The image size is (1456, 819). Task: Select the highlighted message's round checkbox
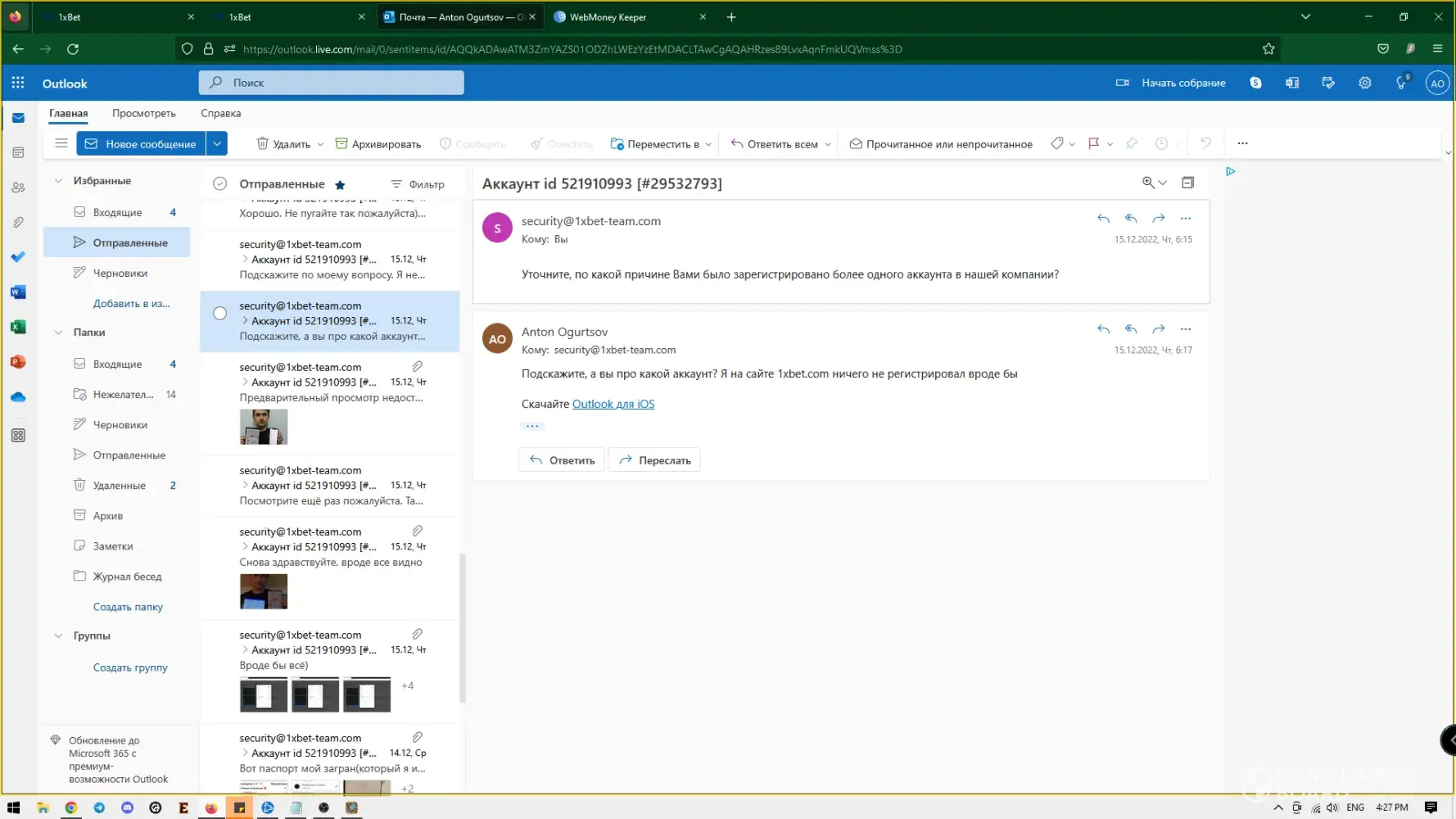click(219, 313)
